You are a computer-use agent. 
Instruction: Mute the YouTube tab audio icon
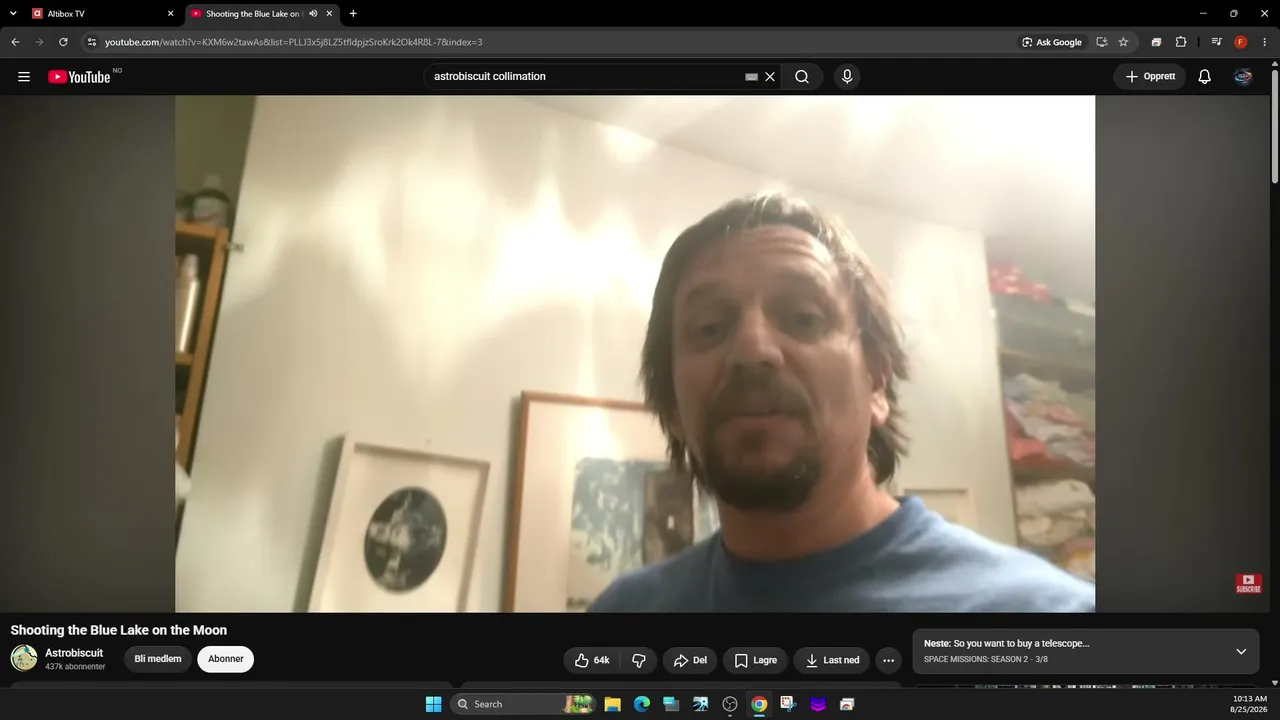313,14
